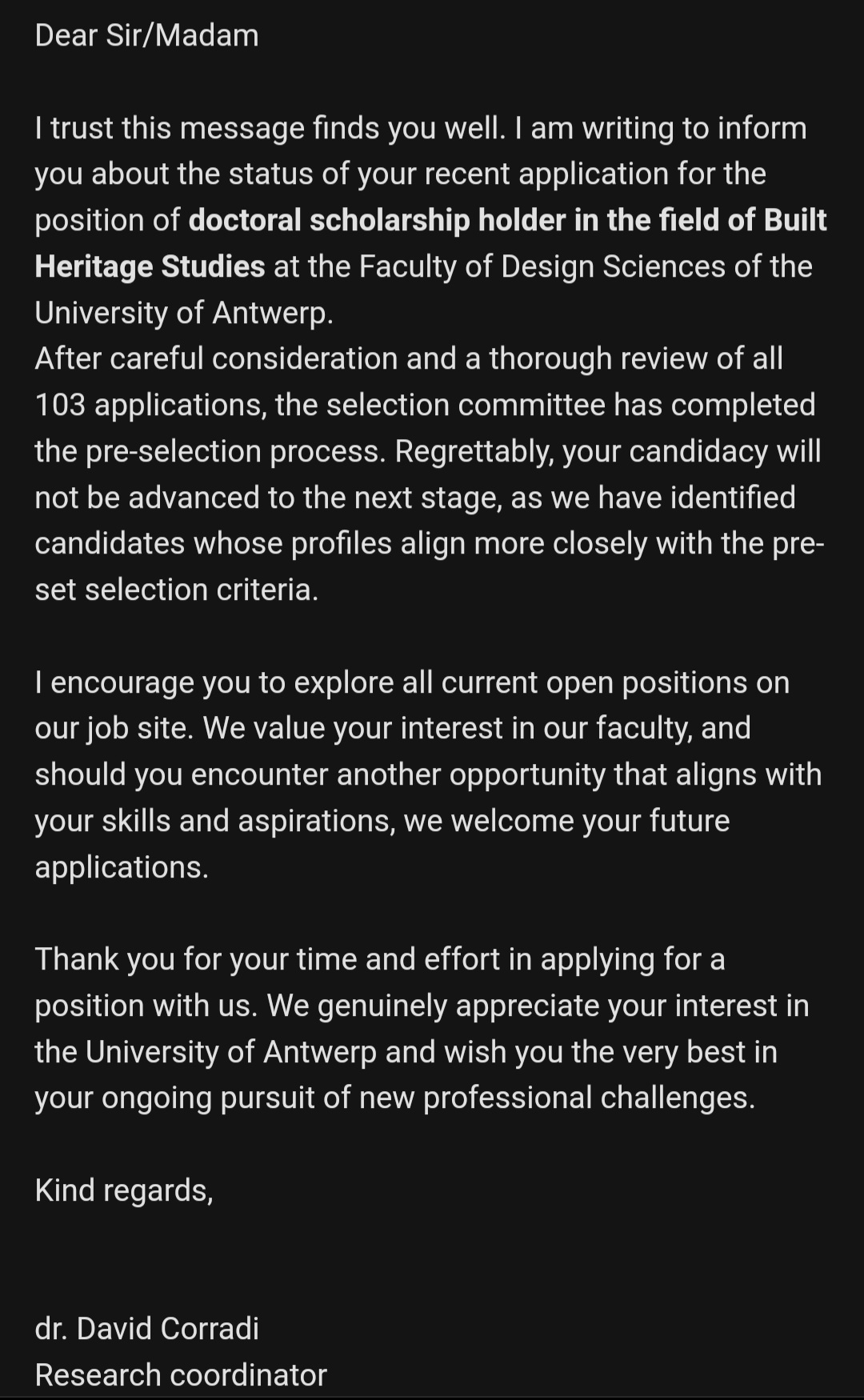Click the sender name 'dr. David Corradi'
This screenshot has width=864, height=1400.
[x=146, y=1329]
